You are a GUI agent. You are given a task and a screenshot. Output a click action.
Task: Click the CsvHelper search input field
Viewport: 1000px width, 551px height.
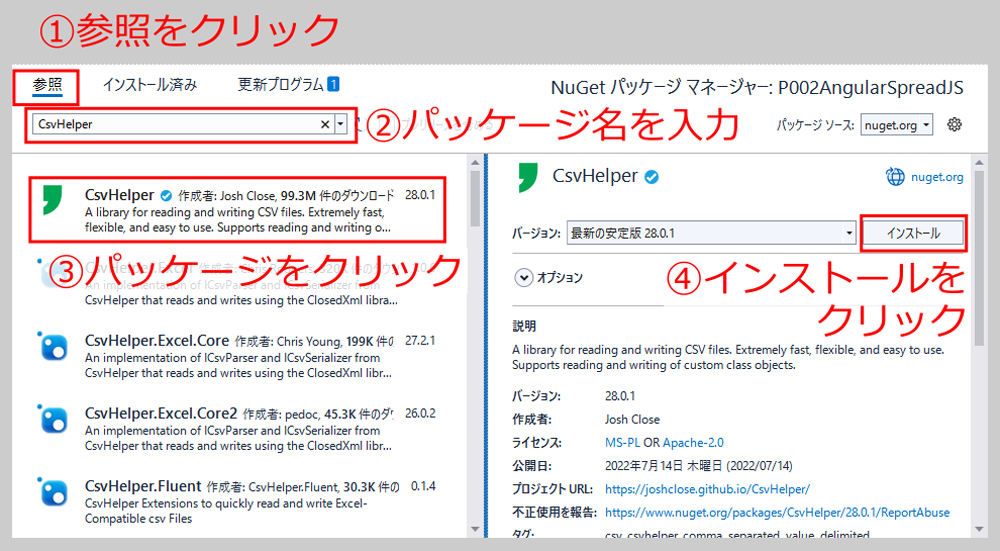point(175,124)
